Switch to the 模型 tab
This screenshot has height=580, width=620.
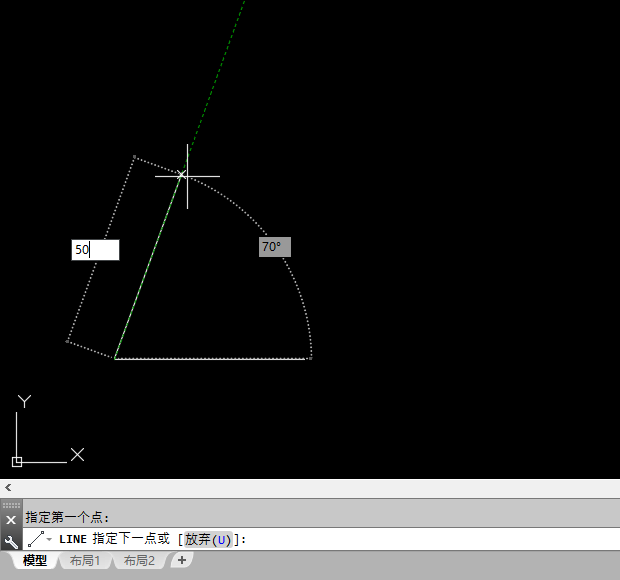[x=35, y=560]
